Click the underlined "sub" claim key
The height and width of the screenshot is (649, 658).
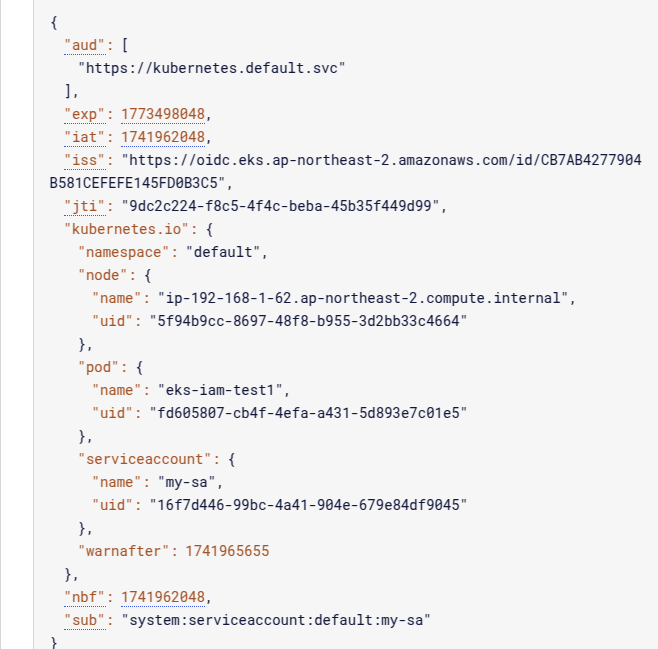coord(85,620)
